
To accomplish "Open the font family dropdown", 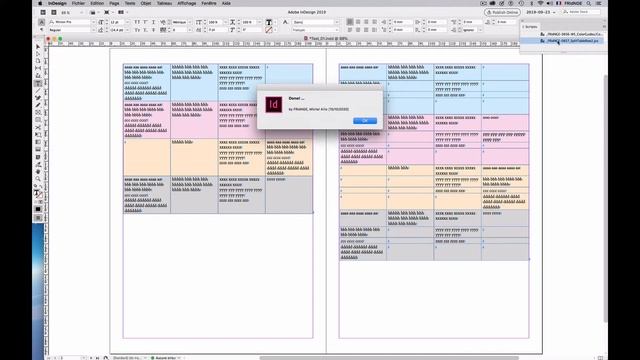I will 93,22.
